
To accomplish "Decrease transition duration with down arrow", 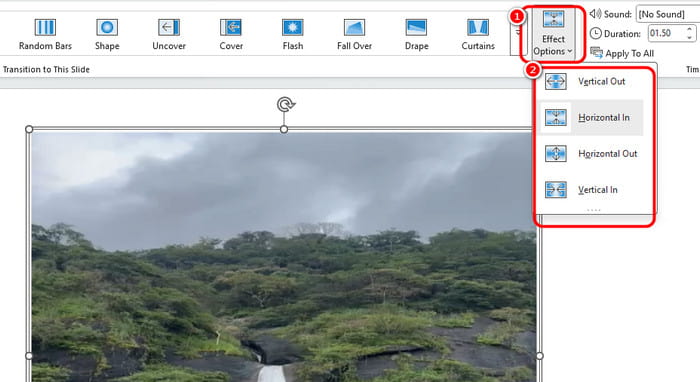I will pyautogui.click(x=690, y=37).
